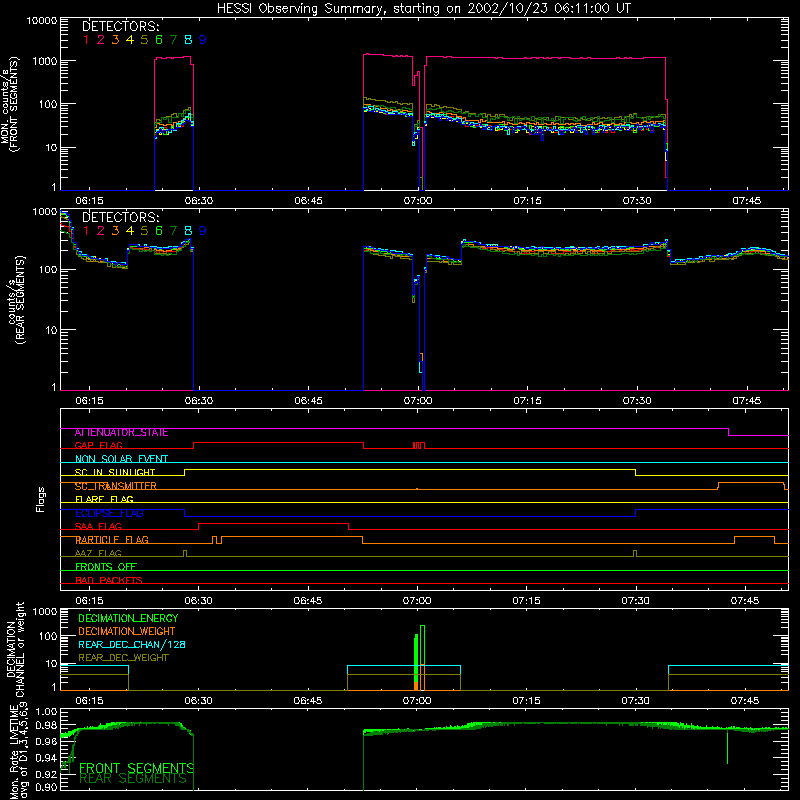Click detector 8 in front segments legend
Screen dimensions: 800x800
tap(188, 40)
